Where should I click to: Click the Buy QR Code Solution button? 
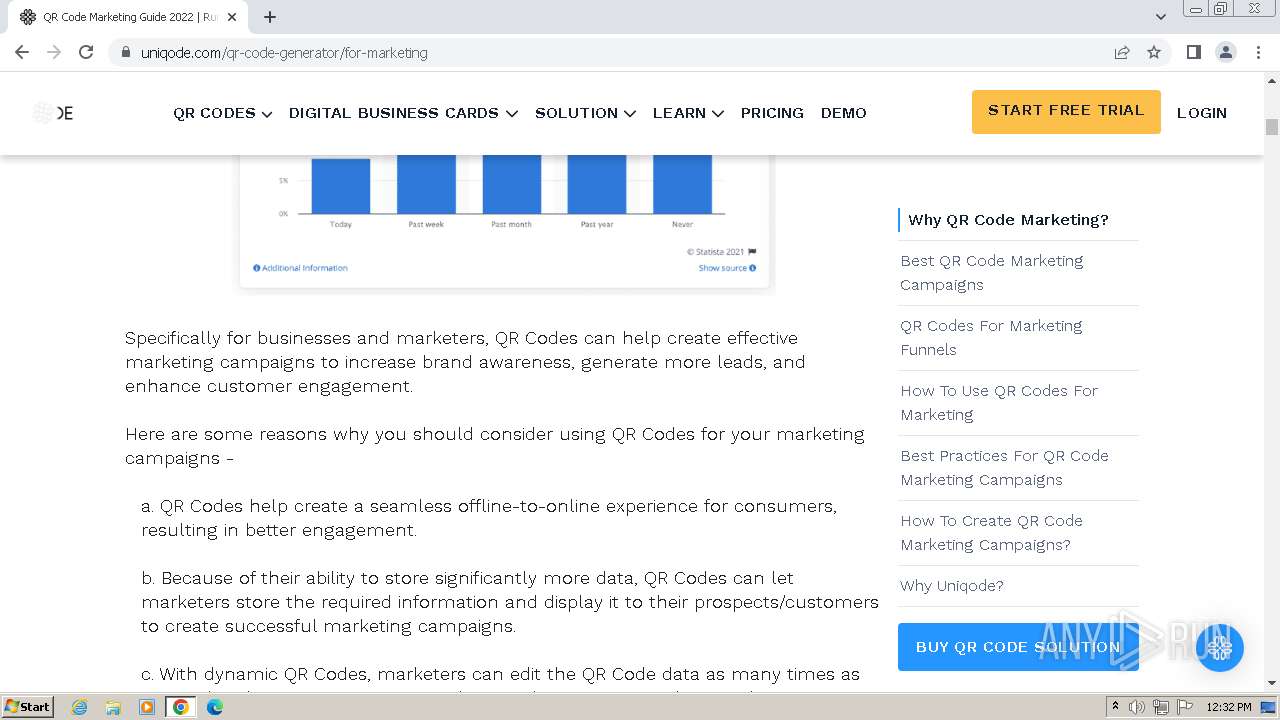click(x=1018, y=647)
